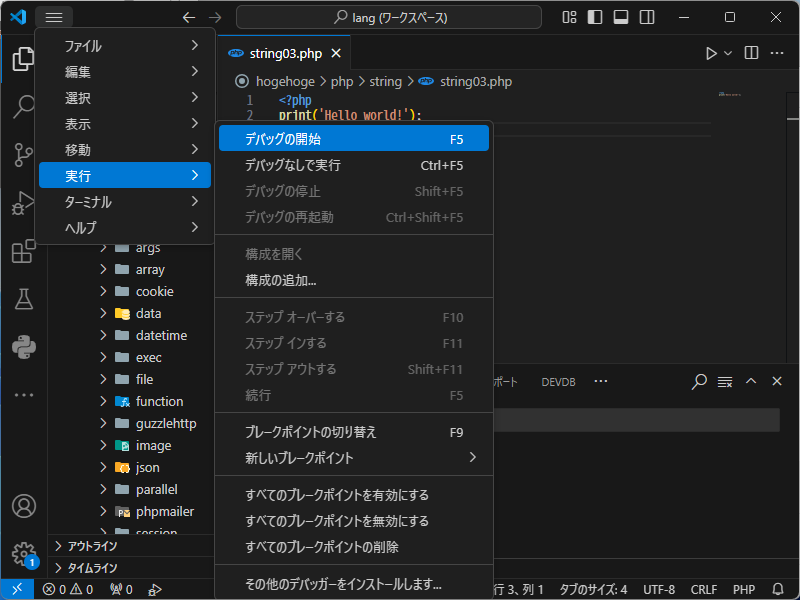Clear the panel output with the clear icon
Screen dimensions: 800x600
pos(726,382)
